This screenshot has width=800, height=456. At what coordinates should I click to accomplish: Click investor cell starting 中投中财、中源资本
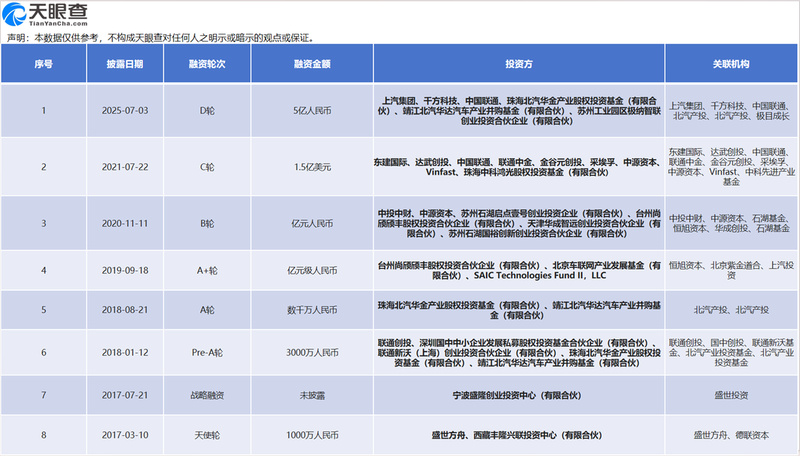[x=519, y=223]
